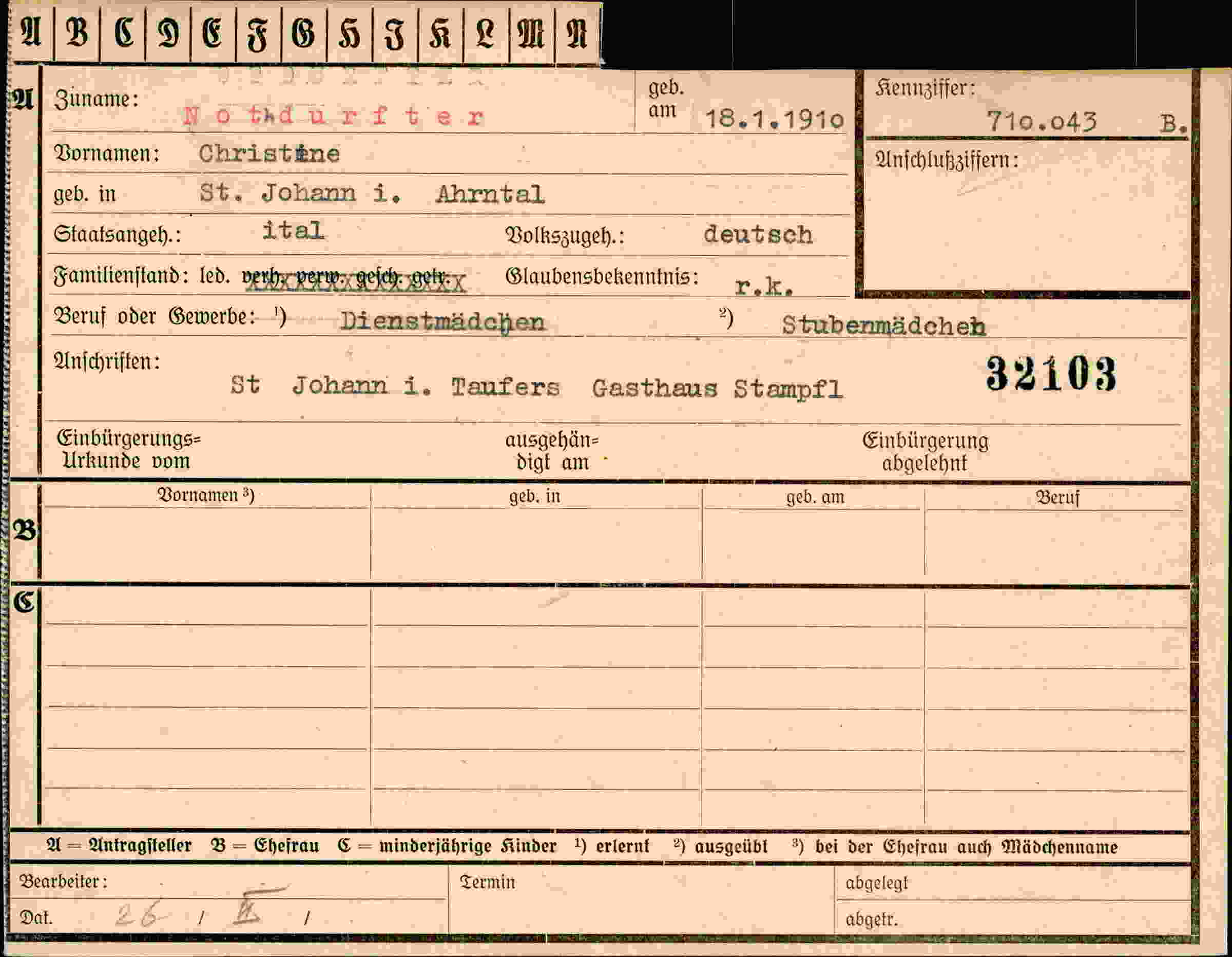Click the practiced occupation Stubenmädchen
The width and height of the screenshot is (1232, 957).
pyautogui.click(x=883, y=326)
